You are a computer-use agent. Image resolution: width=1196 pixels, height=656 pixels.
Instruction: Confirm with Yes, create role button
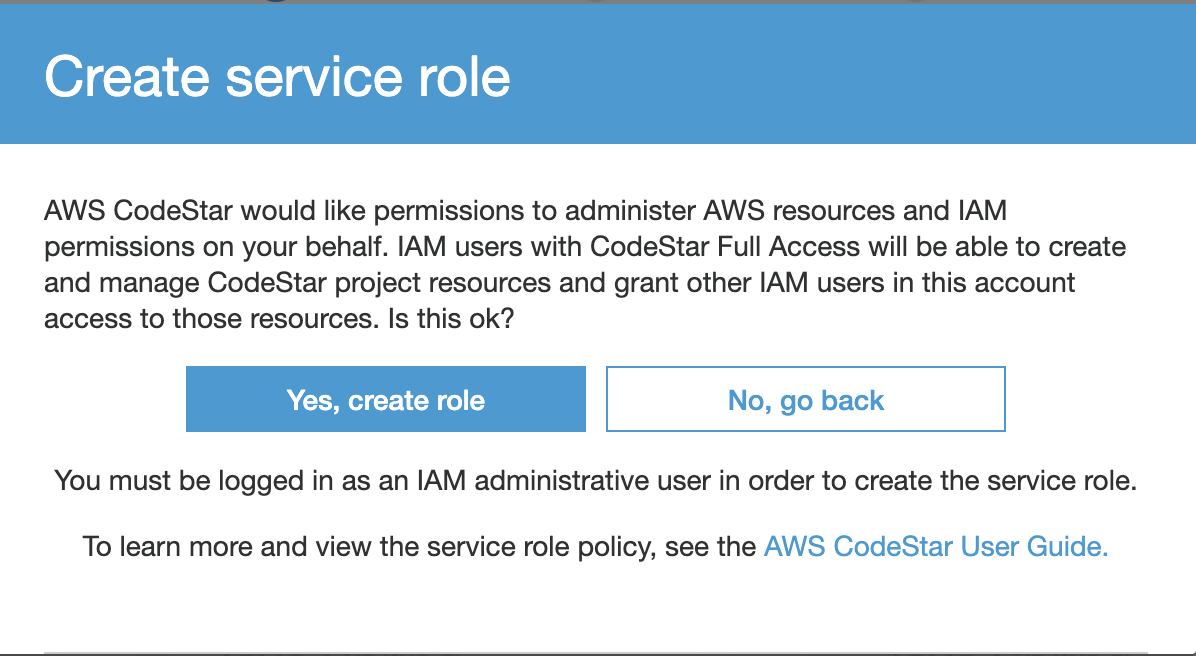point(386,399)
